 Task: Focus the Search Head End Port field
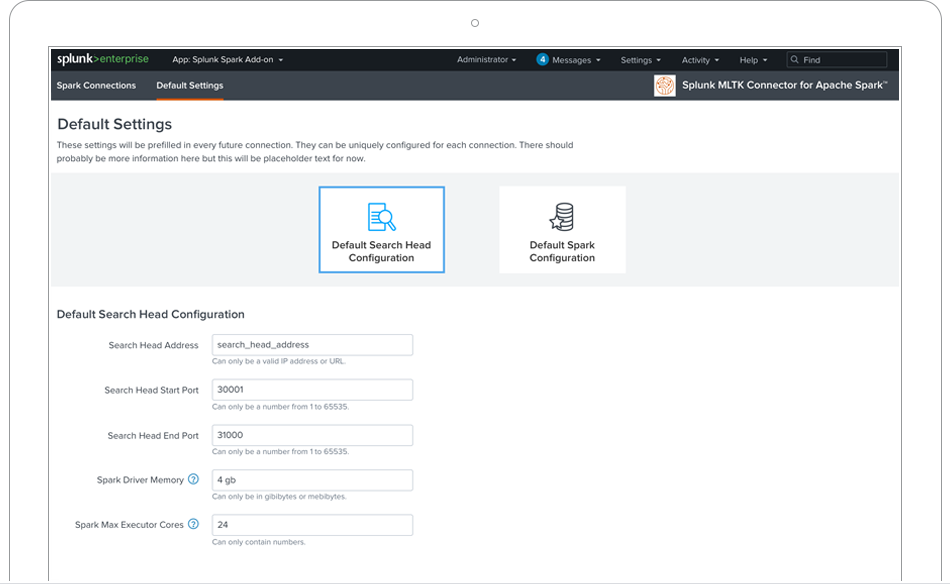[x=312, y=435]
